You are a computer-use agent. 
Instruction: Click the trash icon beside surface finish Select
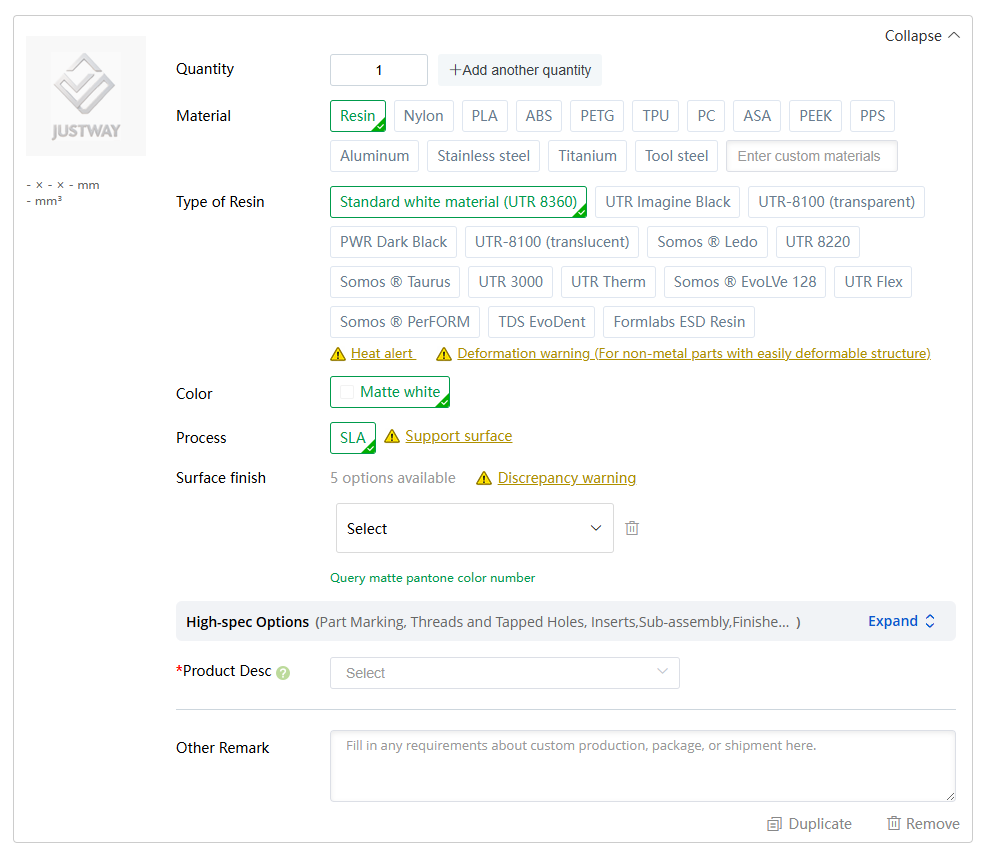[x=631, y=528]
